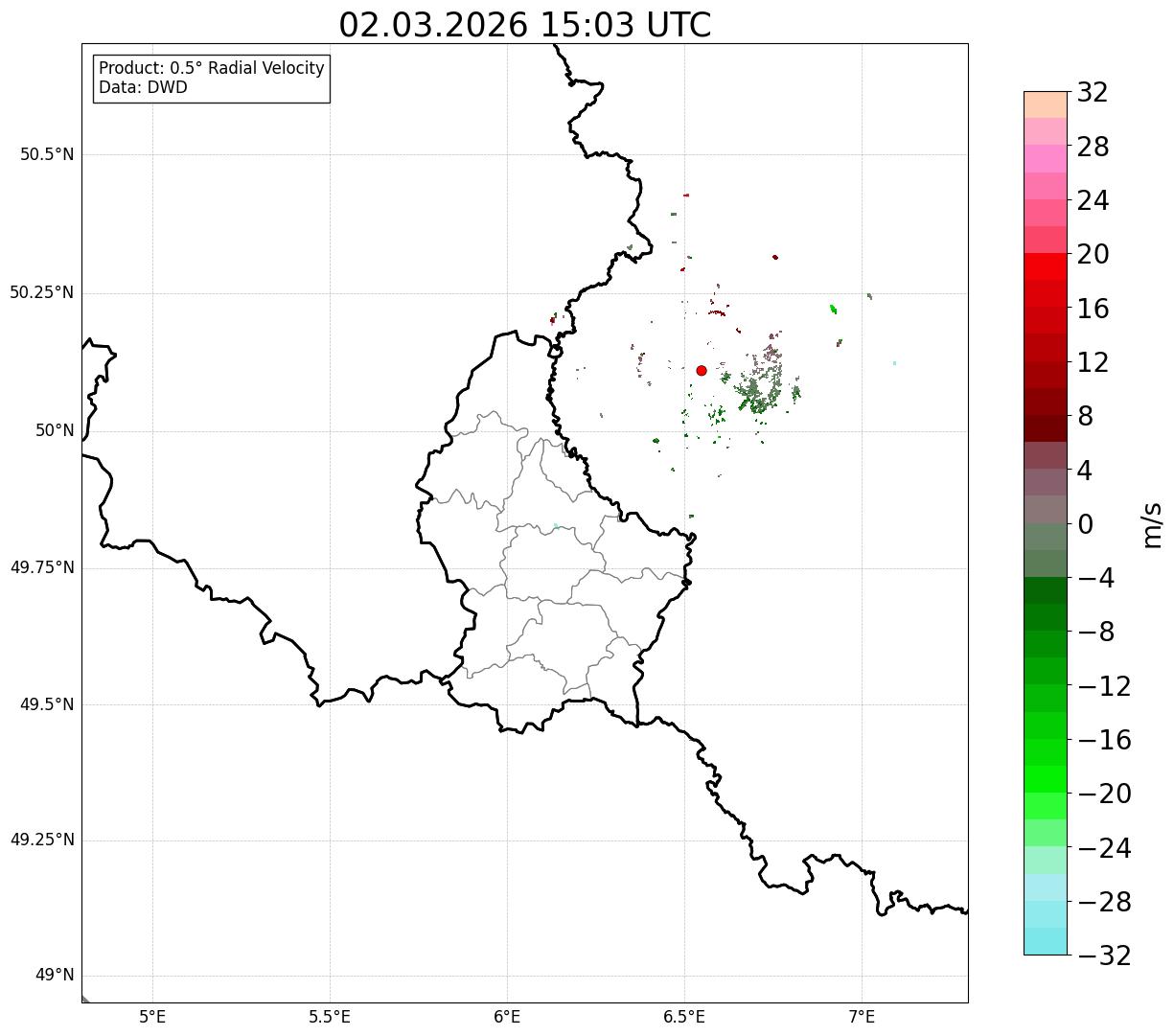Click the 50.25°N latitude label
This screenshot has height=1036, width=1174.
pos(42,292)
